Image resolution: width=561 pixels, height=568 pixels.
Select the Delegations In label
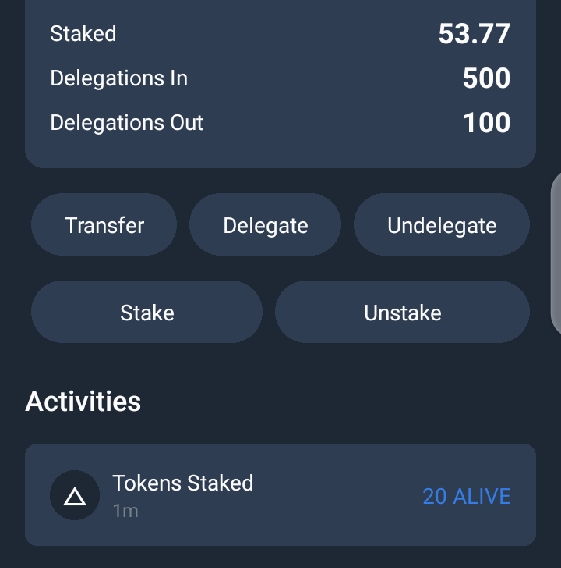point(119,78)
